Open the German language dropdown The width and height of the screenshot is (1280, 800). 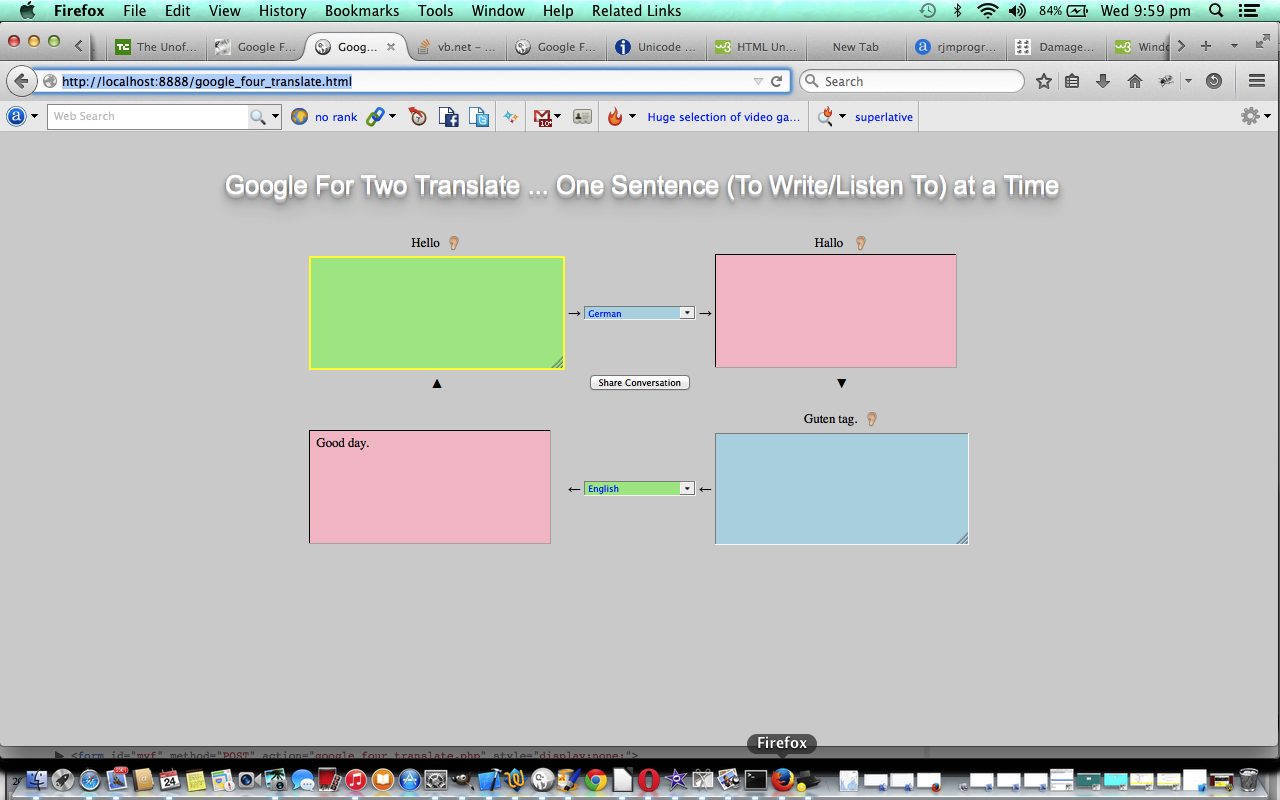639,313
